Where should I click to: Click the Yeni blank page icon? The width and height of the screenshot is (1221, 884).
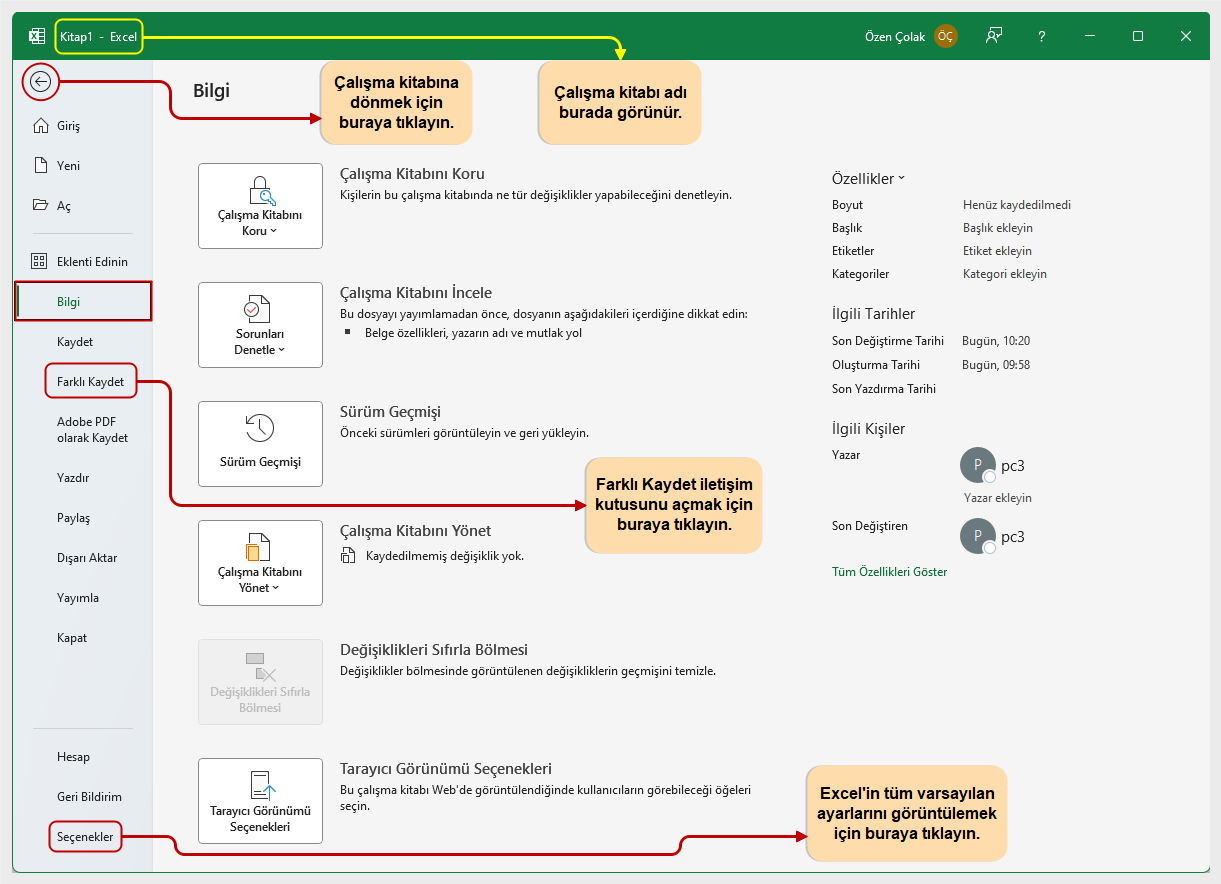40,165
